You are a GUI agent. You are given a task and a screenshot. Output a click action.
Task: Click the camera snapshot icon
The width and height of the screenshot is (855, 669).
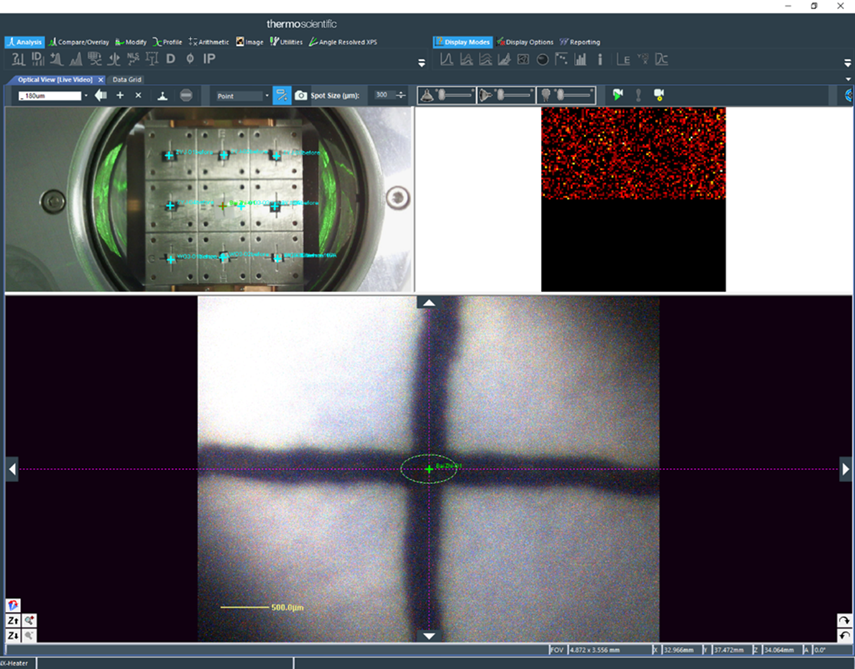tap(301, 95)
